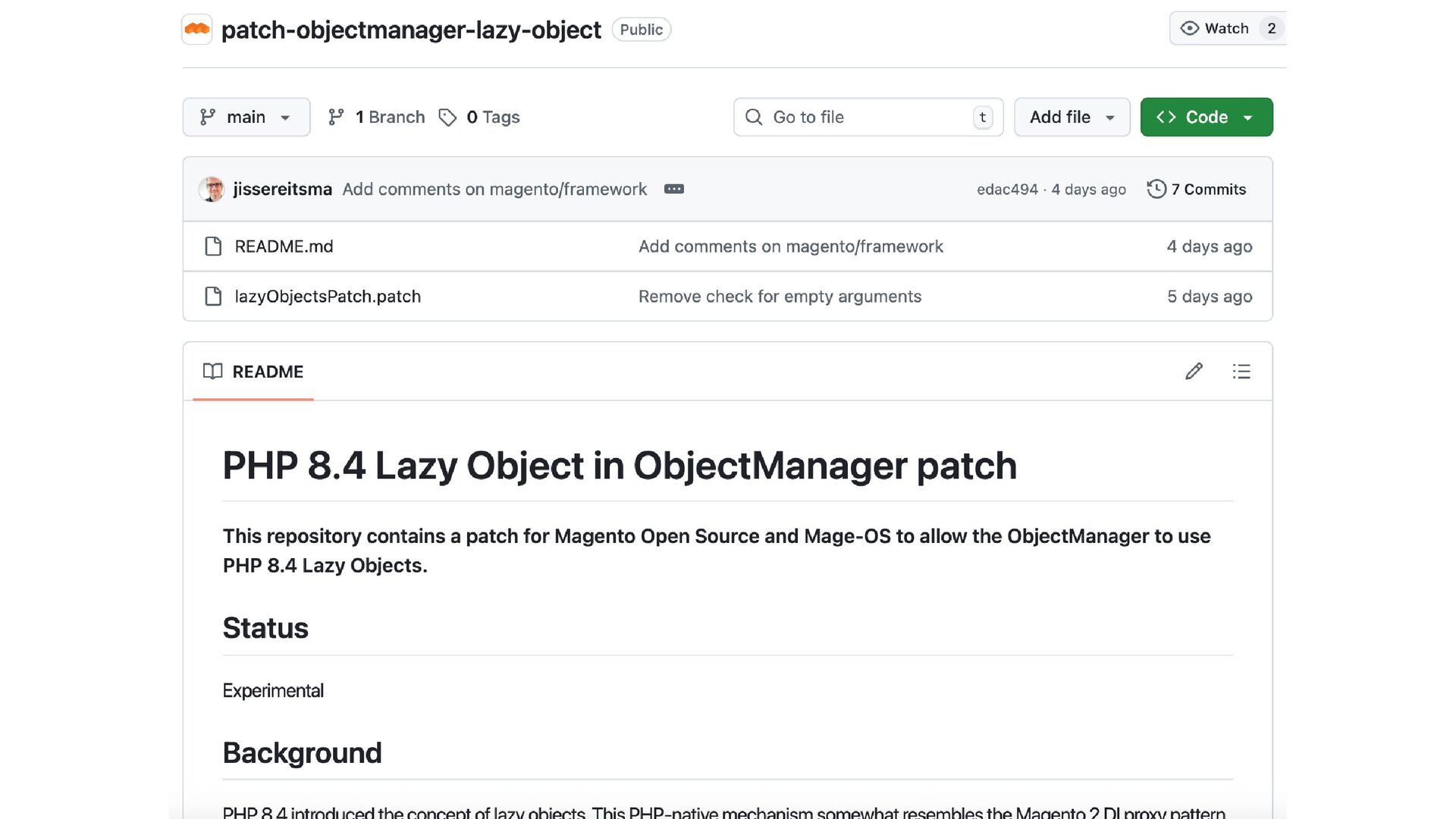Click the orange repository owner avatar icon
The height and width of the screenshot is (819, 1456).
(197, 30)
